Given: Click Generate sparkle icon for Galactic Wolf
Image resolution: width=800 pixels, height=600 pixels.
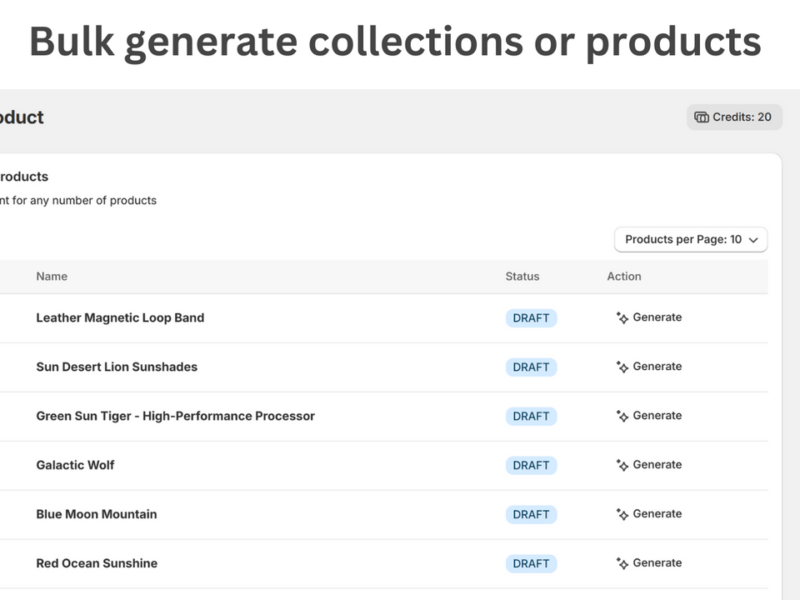Looking at the screenshot, I should (x=622, y=465).
